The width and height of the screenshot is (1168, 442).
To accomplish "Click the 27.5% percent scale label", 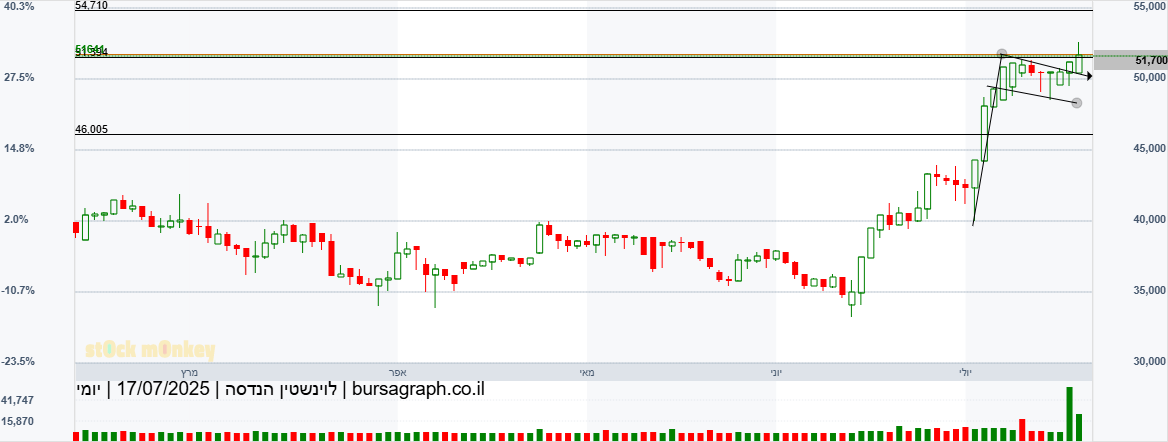I will (x=19, y=78).
